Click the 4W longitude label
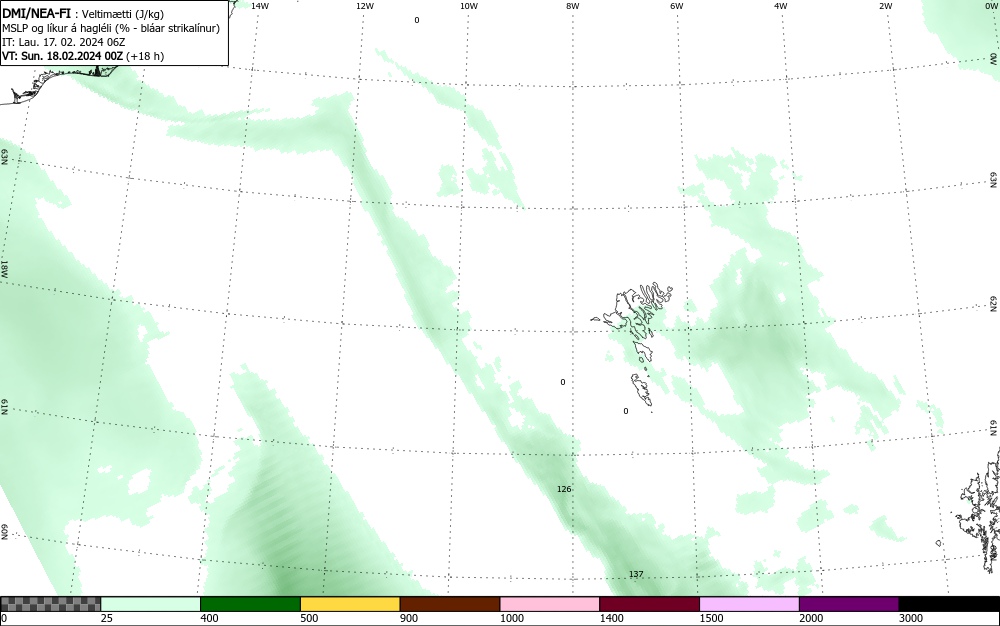The height and width of the screenshot is (626, 1000). click(781, 6)
